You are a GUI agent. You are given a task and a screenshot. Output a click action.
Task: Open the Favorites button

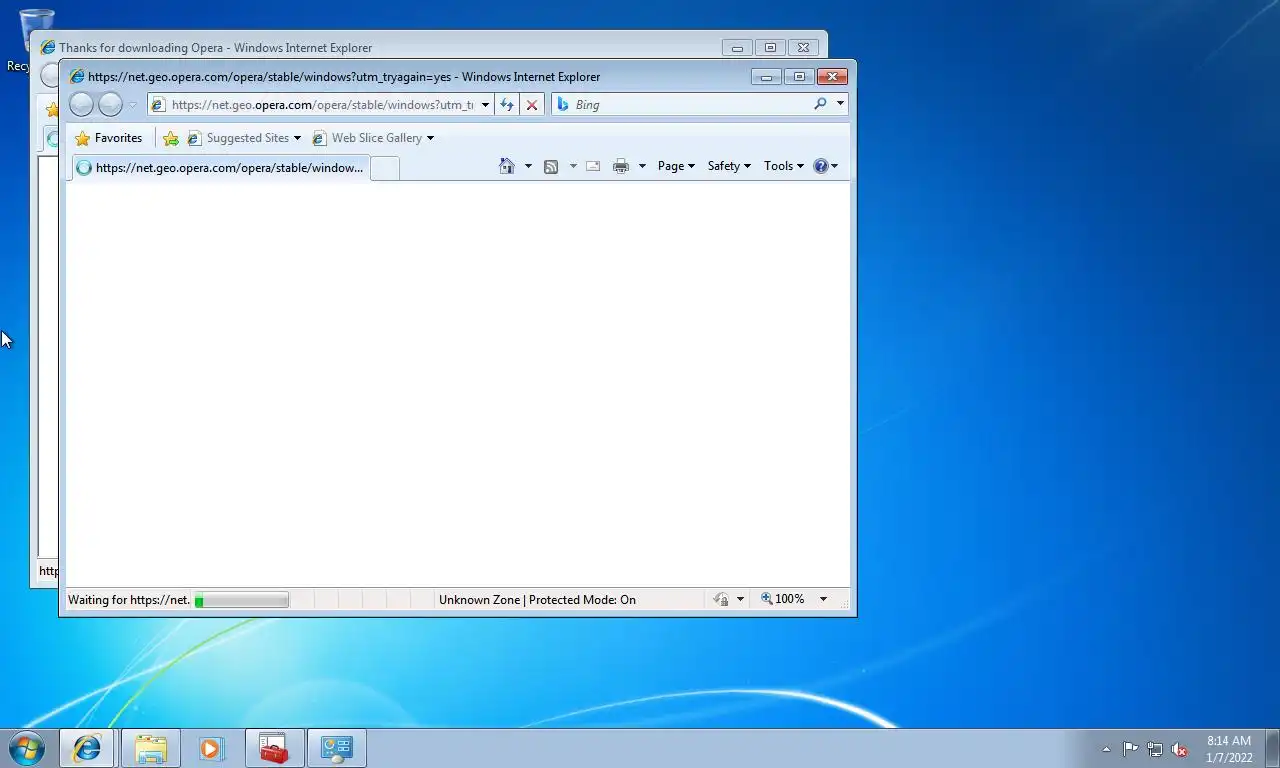(x=108, y=138)
